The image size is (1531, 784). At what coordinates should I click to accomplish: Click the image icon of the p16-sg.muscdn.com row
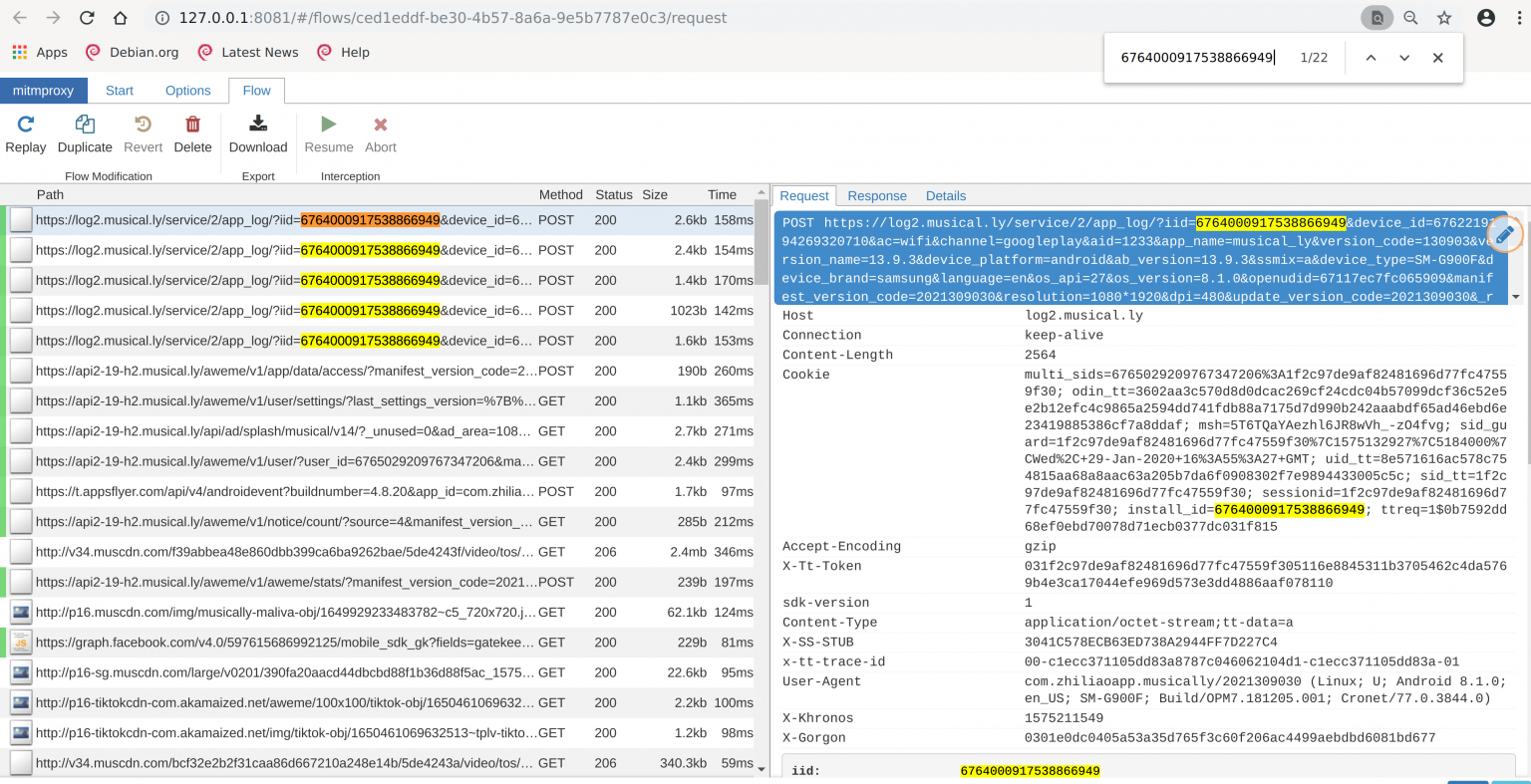pos(21,672)
